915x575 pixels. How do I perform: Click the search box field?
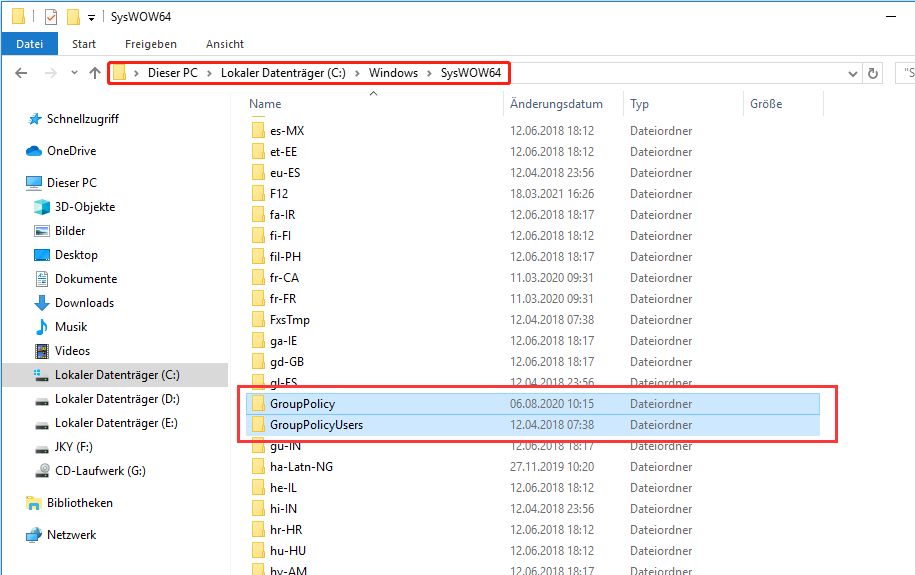[905, 73]
